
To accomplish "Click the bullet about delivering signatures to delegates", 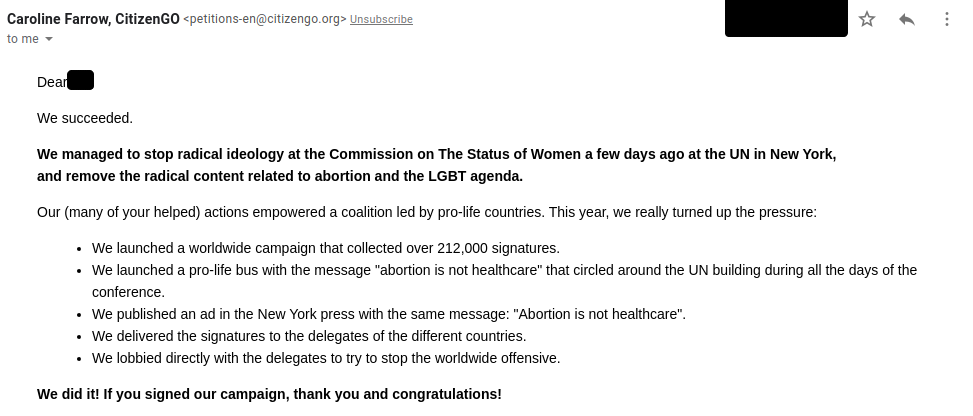I will (x=309, y=336).
